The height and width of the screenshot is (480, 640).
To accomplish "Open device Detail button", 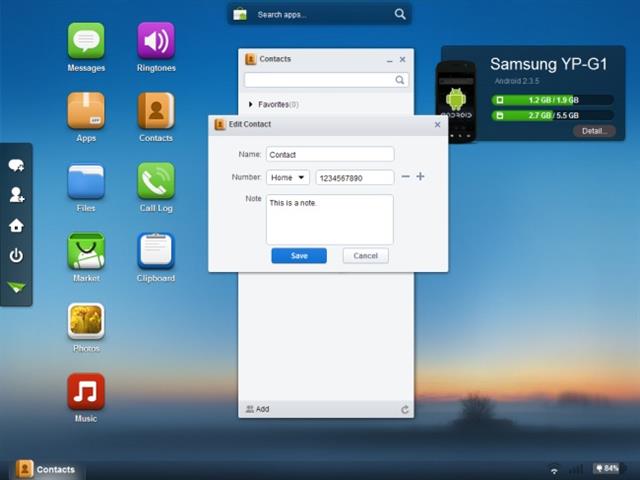I will [593, 131].
